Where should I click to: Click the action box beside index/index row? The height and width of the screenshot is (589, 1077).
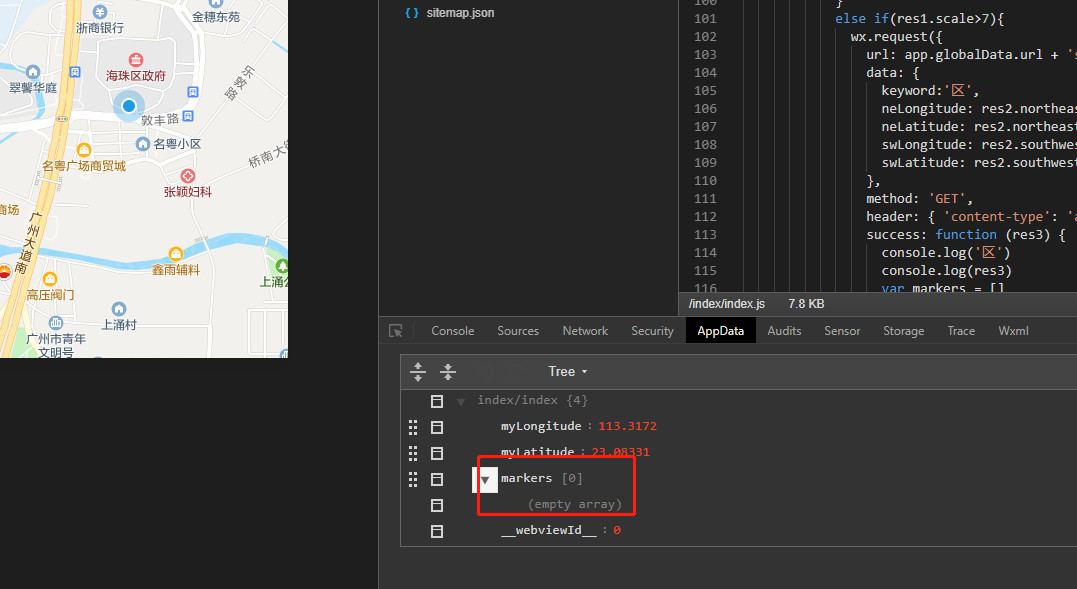coord(437,401)
